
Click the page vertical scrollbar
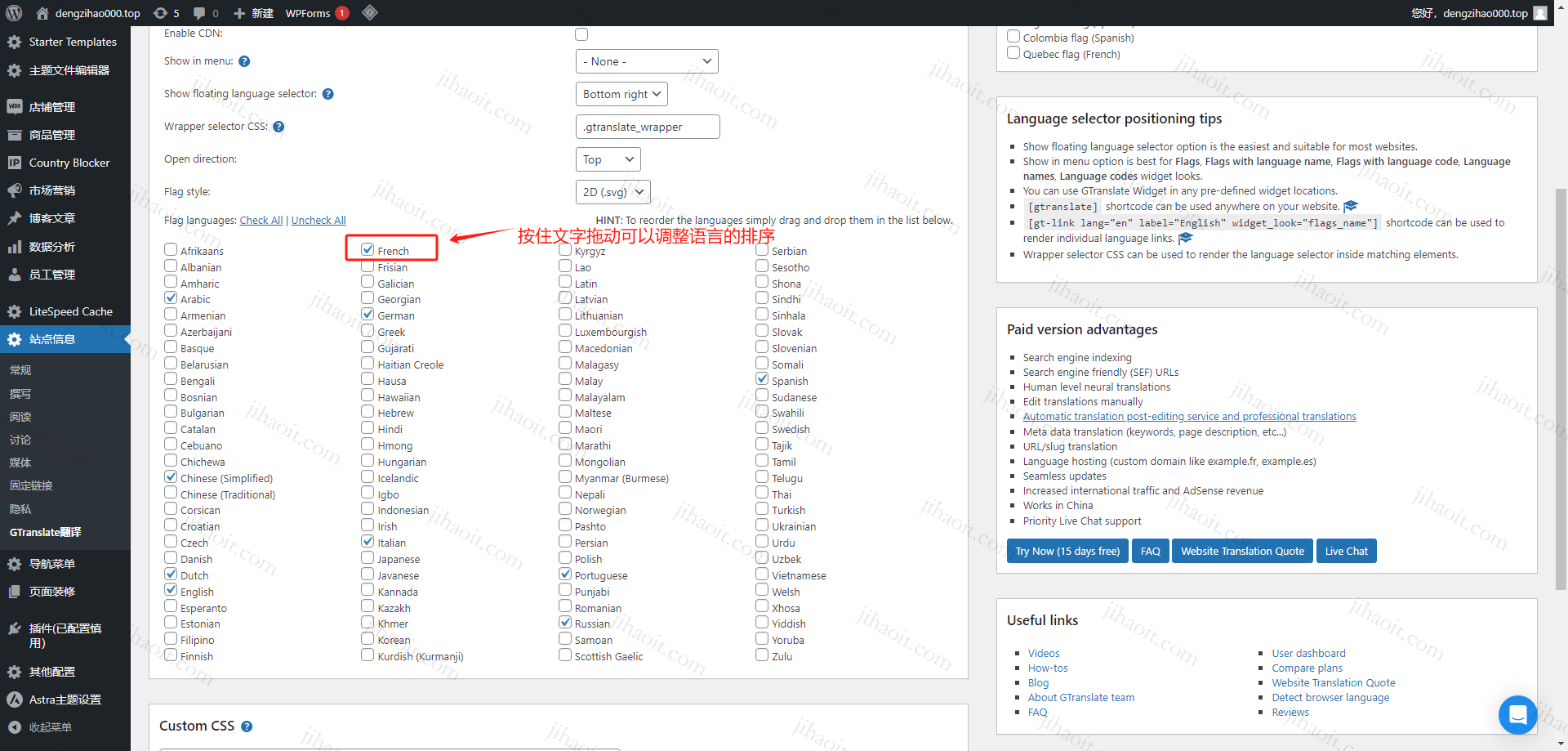point(1561,388)
